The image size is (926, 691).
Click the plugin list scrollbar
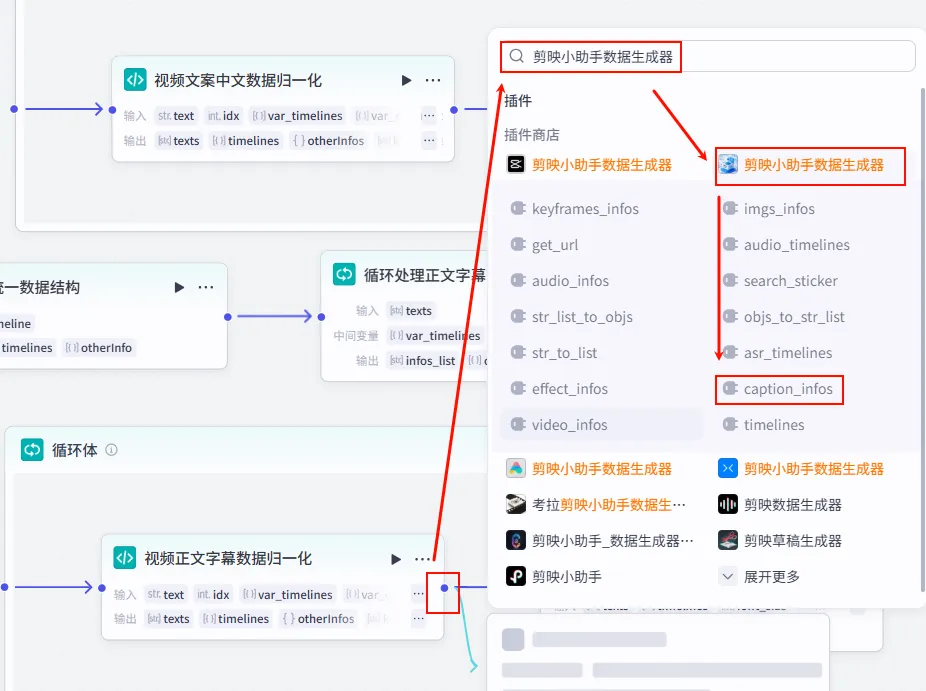[922, 340]
